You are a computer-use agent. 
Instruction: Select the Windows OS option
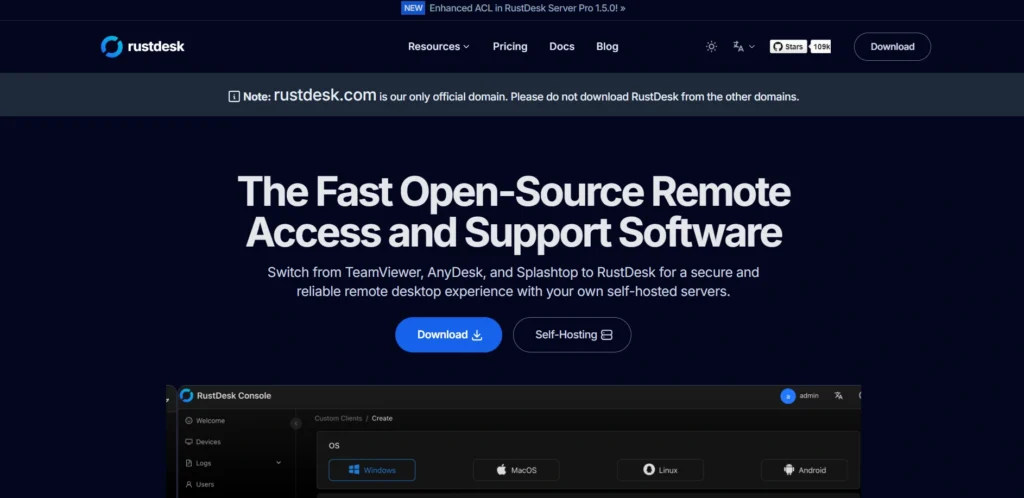coord(372,470)
